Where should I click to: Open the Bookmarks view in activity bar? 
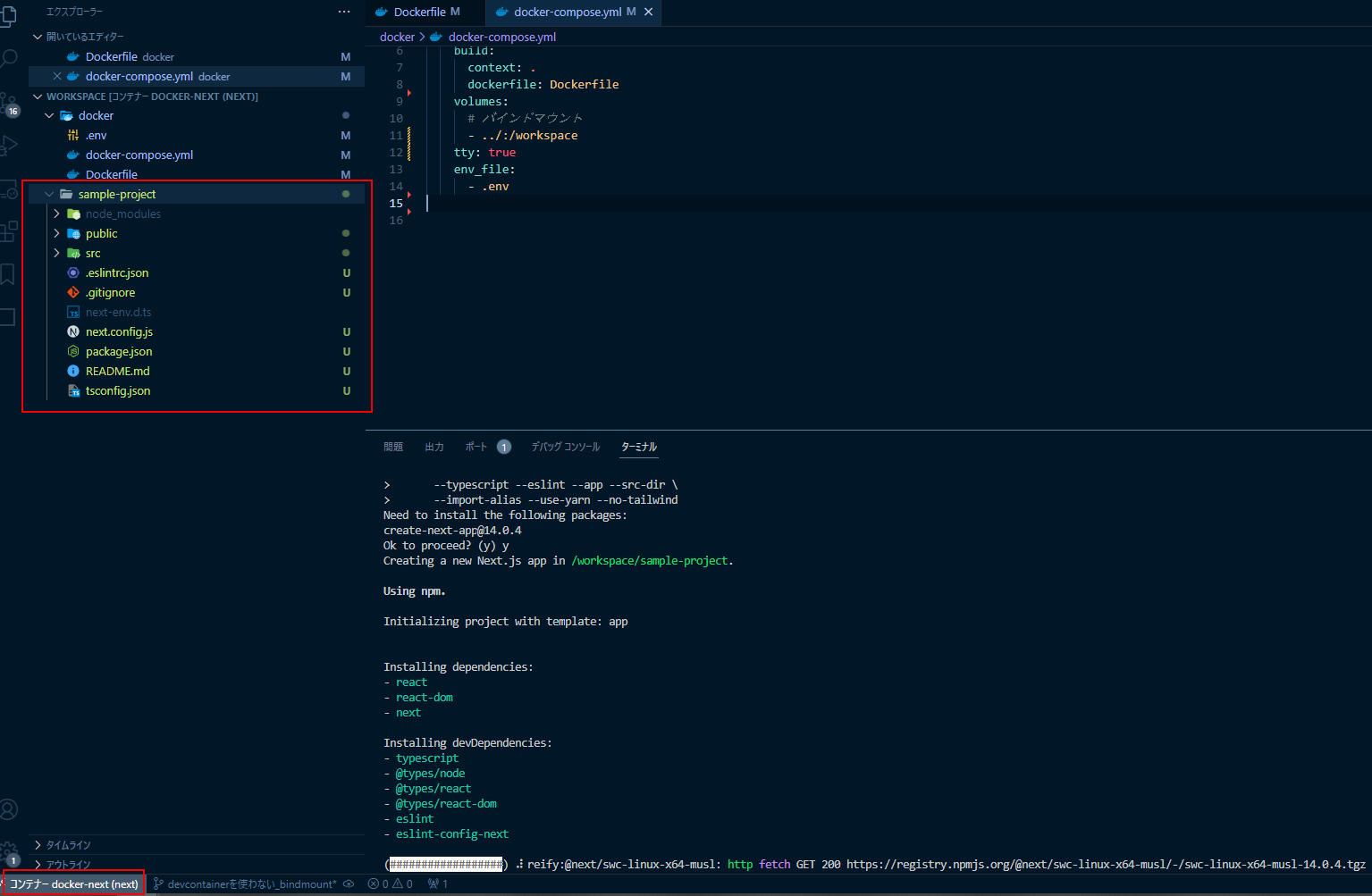[x=7, y=274]
